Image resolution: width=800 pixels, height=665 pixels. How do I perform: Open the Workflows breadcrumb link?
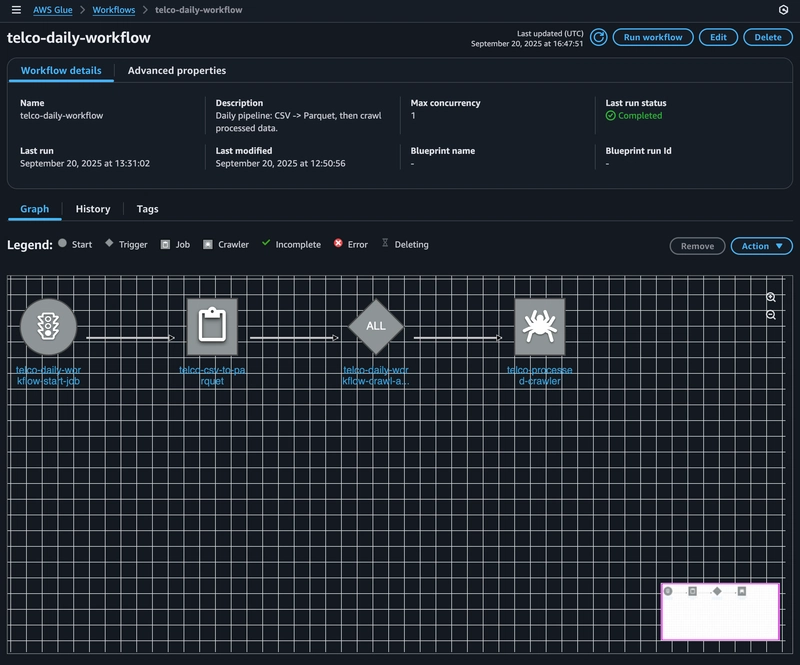[x=113, y=10]
